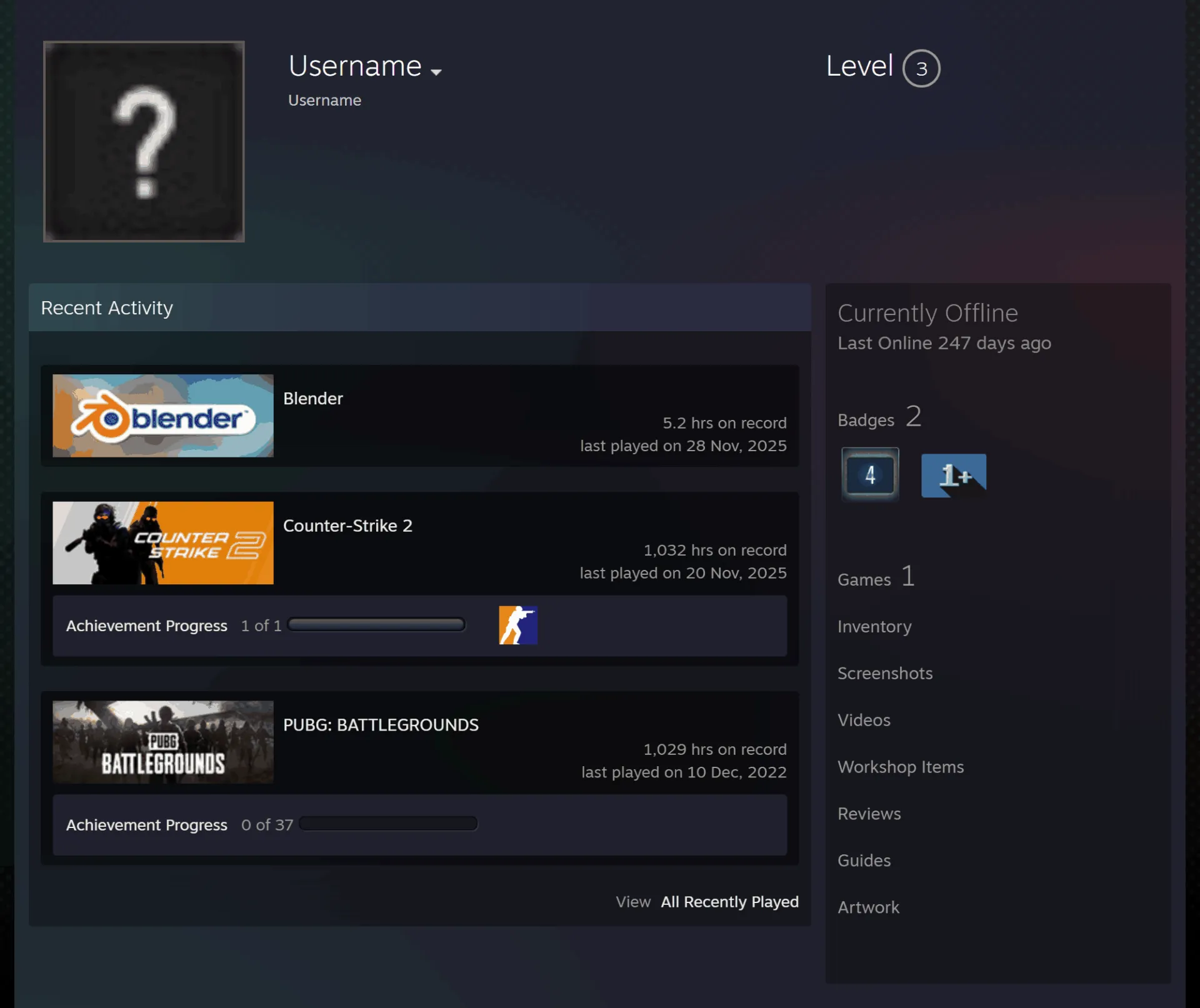Open the PUBG Battlegrounds game banner
This screenshot has width=1200, height=1008.
click(x=163, y=742)
